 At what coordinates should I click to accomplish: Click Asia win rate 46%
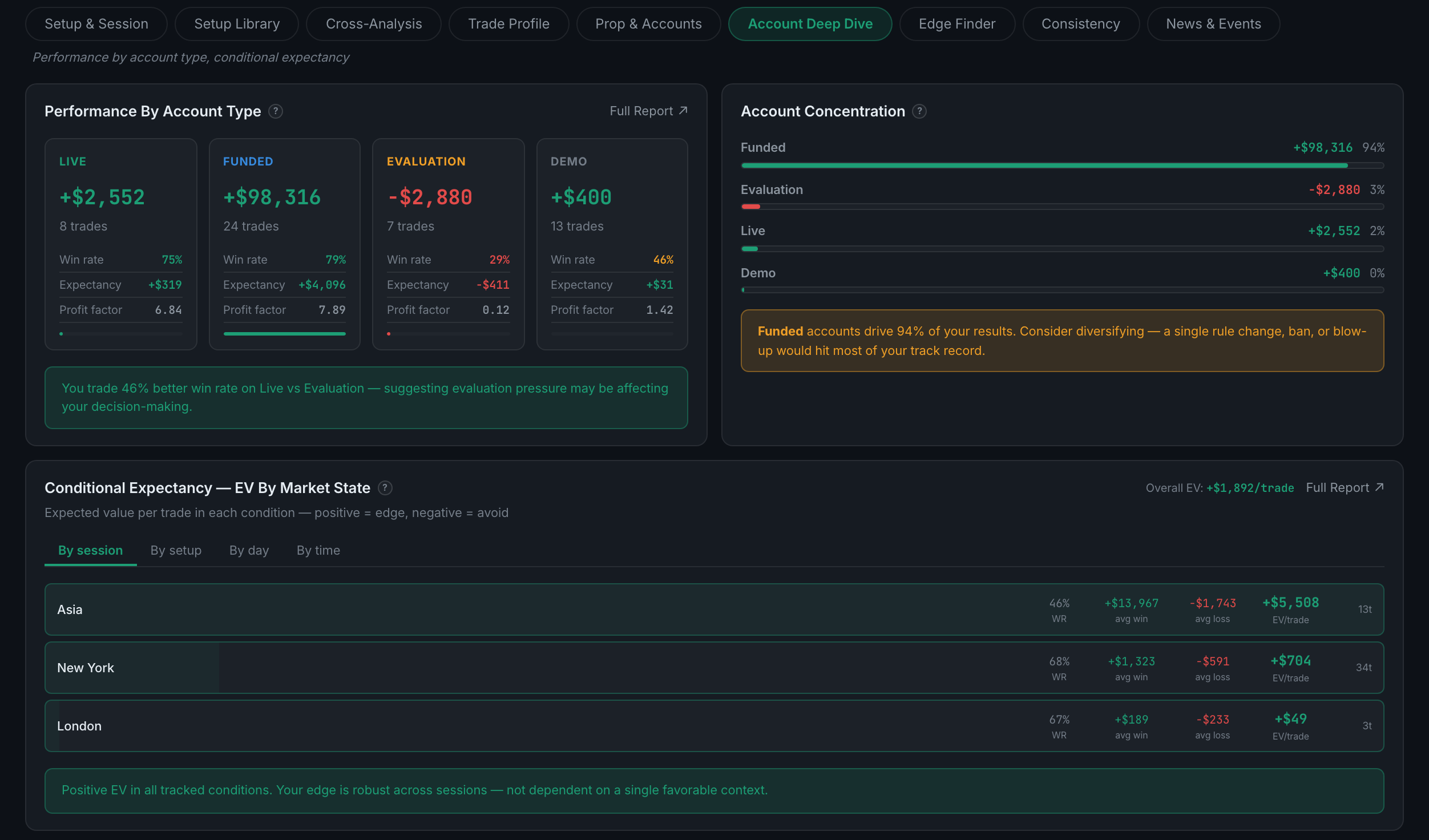click(1059, 603)
